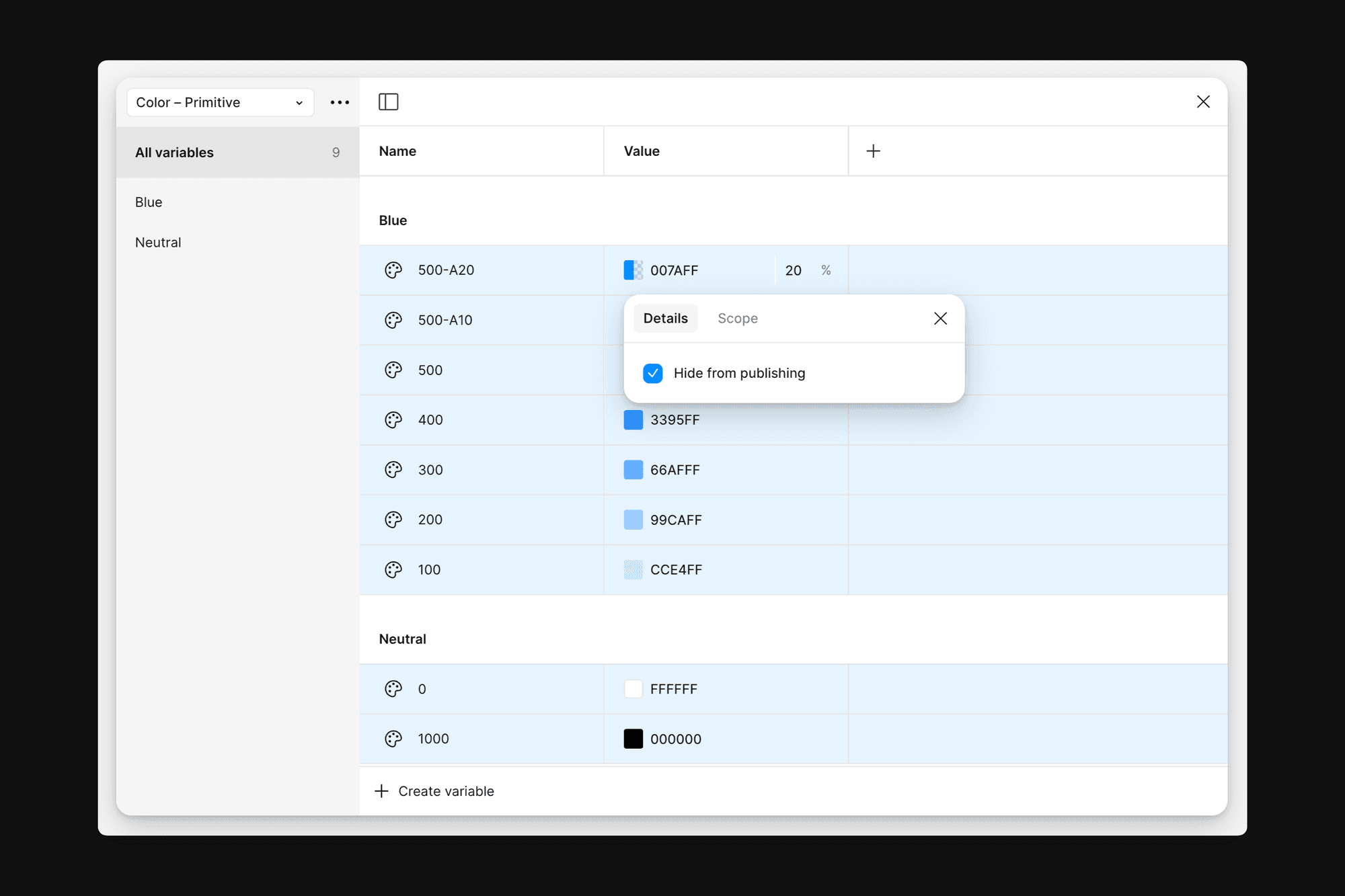The width and height of the screenshot is (1345, 896).
Task: Click palette icon beside Neutral 0 variable
Action: coord(393,689)
